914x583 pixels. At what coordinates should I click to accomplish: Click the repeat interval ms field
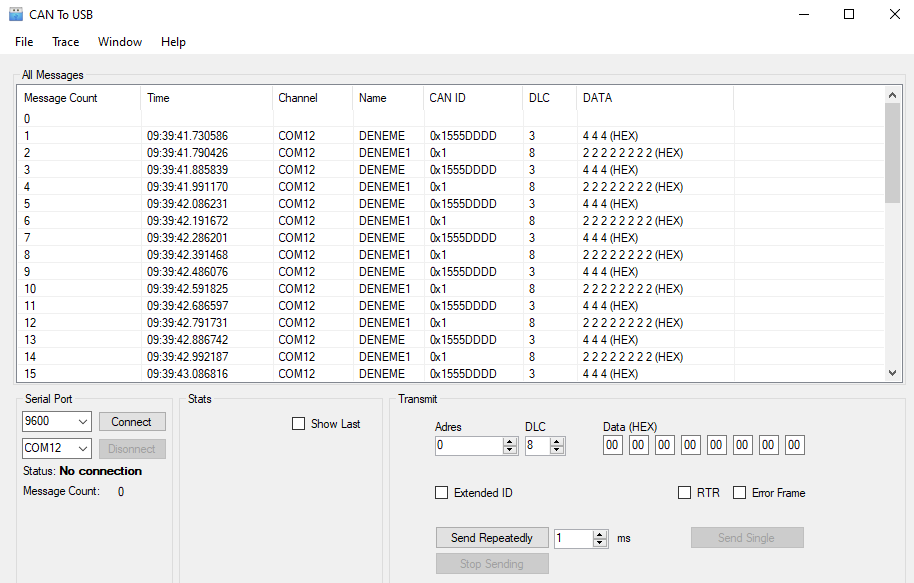pyautogui.click(x=574, y=538)
